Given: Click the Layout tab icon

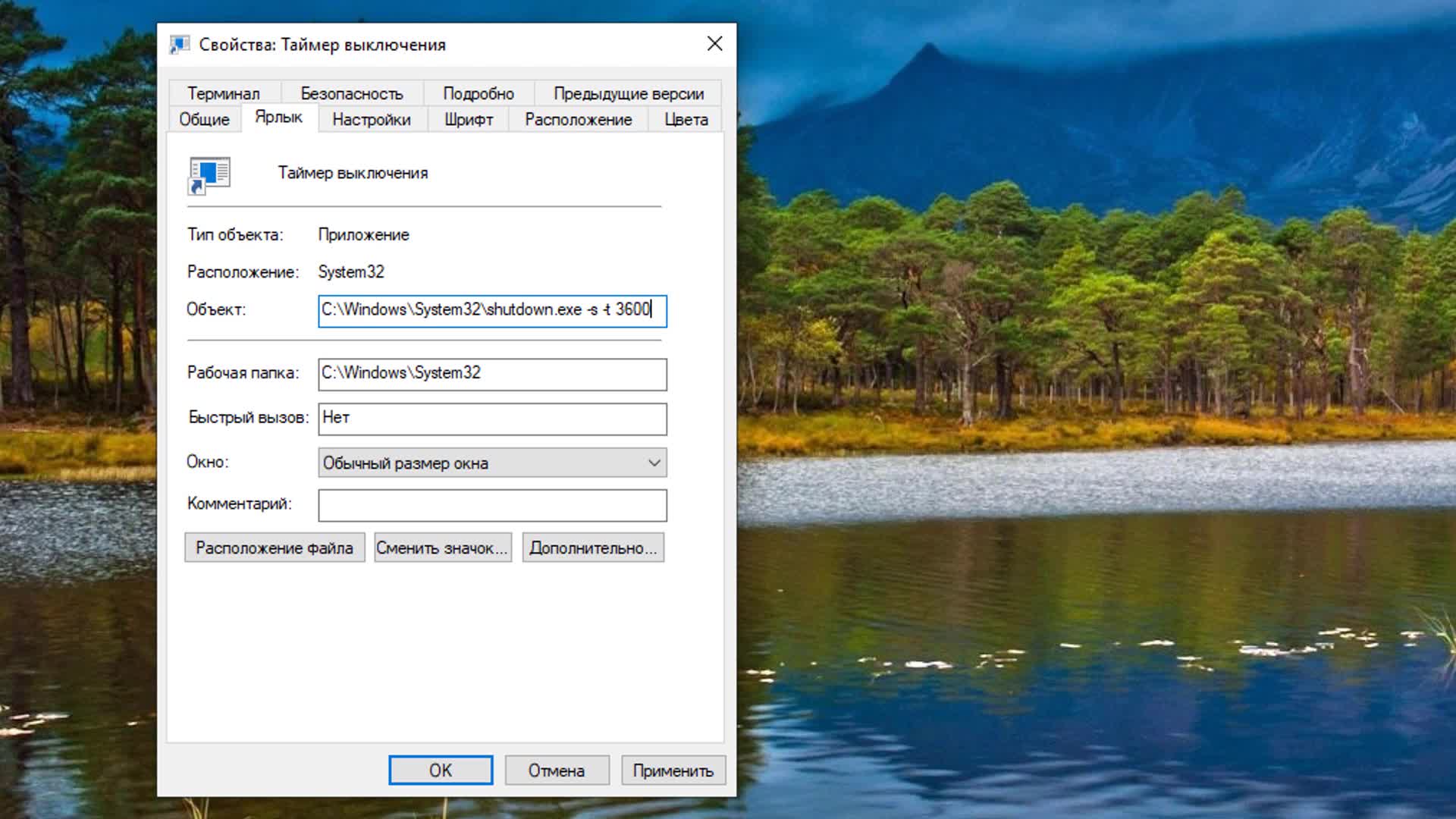Looking at the screenshot, I should click(578, 119).
